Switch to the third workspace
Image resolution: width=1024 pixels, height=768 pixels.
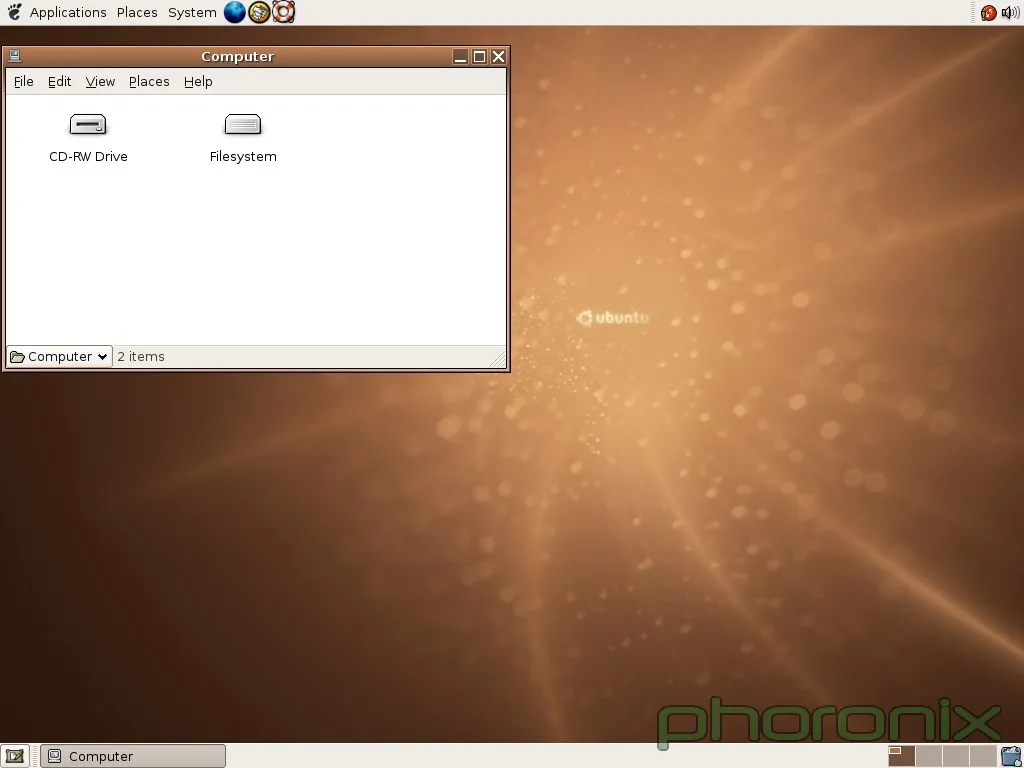coord(955,756)
